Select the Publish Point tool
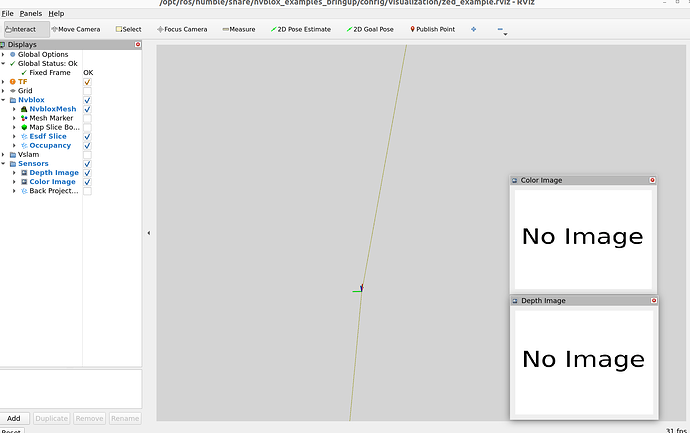This screenshot has width=690, height=433. tap(433, 29)
